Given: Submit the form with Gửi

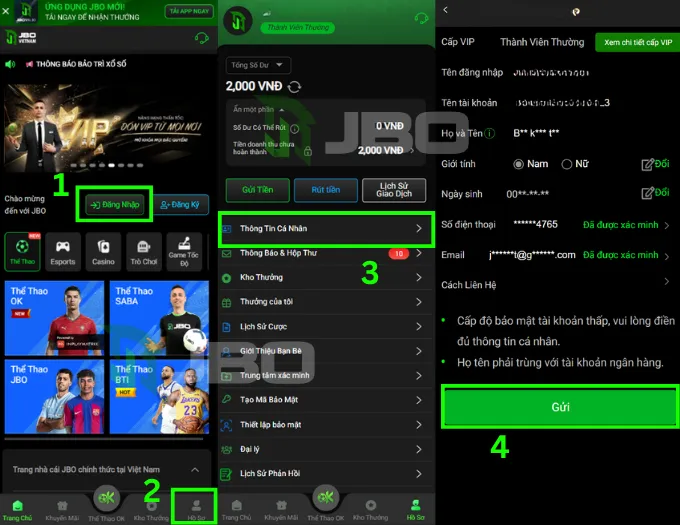Looking at the screenshot, I should coord(560,407).
